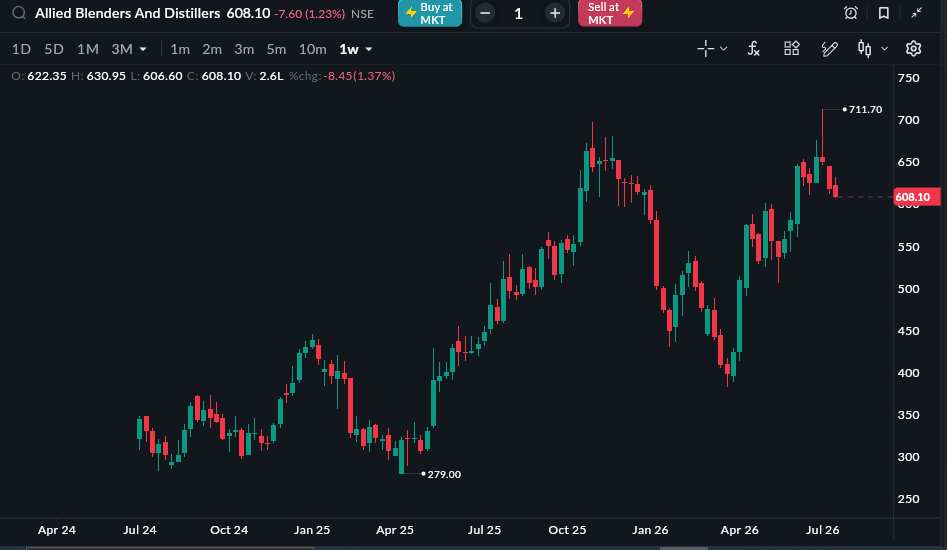Switch to 10m interval

coord(313,49)
